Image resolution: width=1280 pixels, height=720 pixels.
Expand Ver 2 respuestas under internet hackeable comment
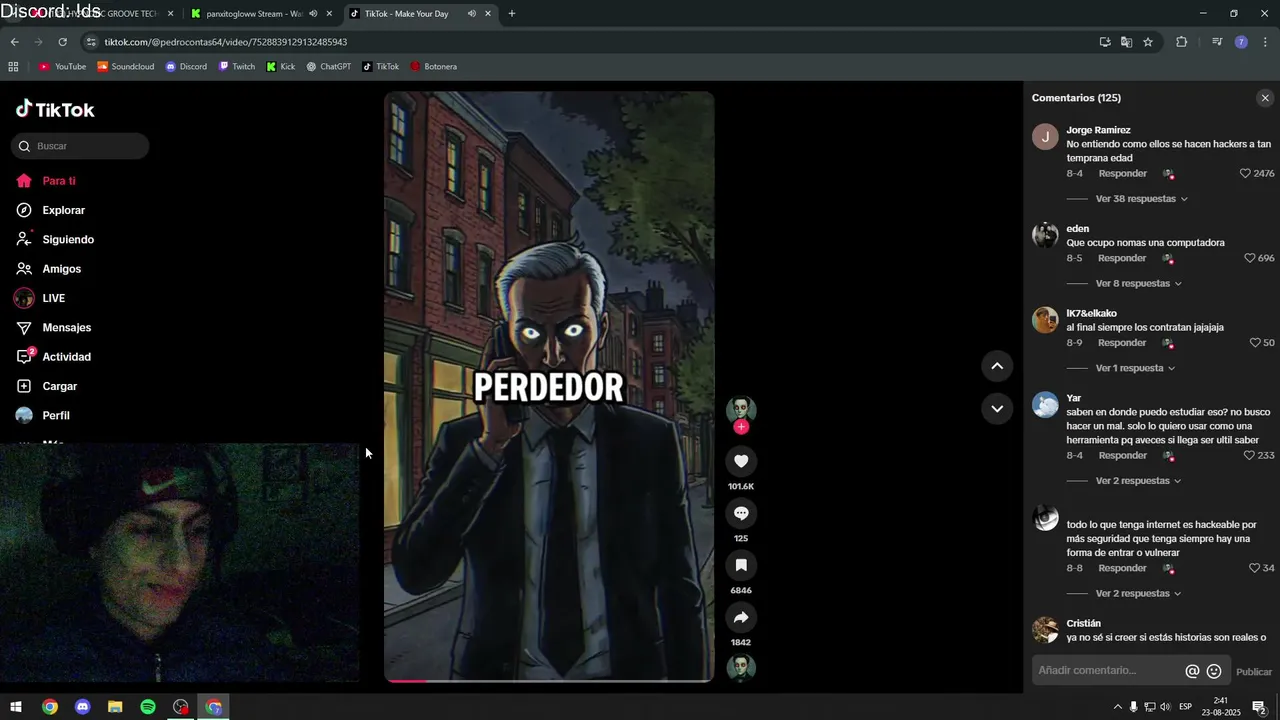tap(1138, 594)
